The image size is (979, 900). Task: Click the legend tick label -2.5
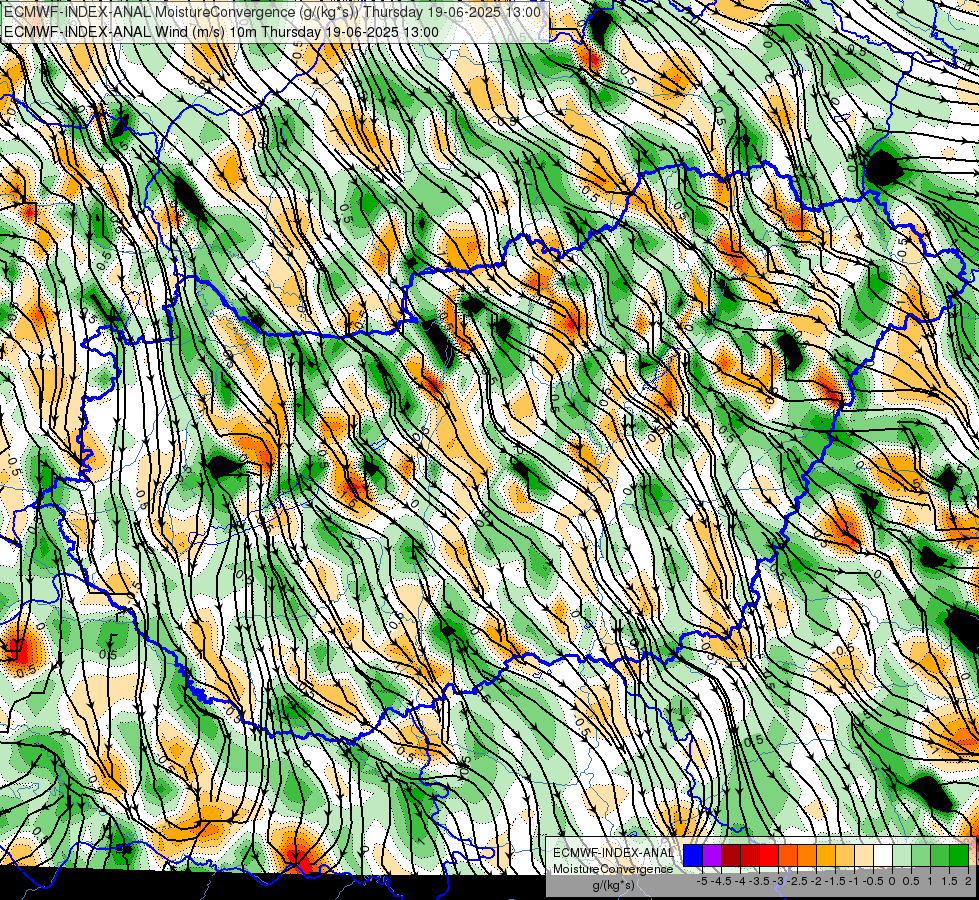(799, 881)
